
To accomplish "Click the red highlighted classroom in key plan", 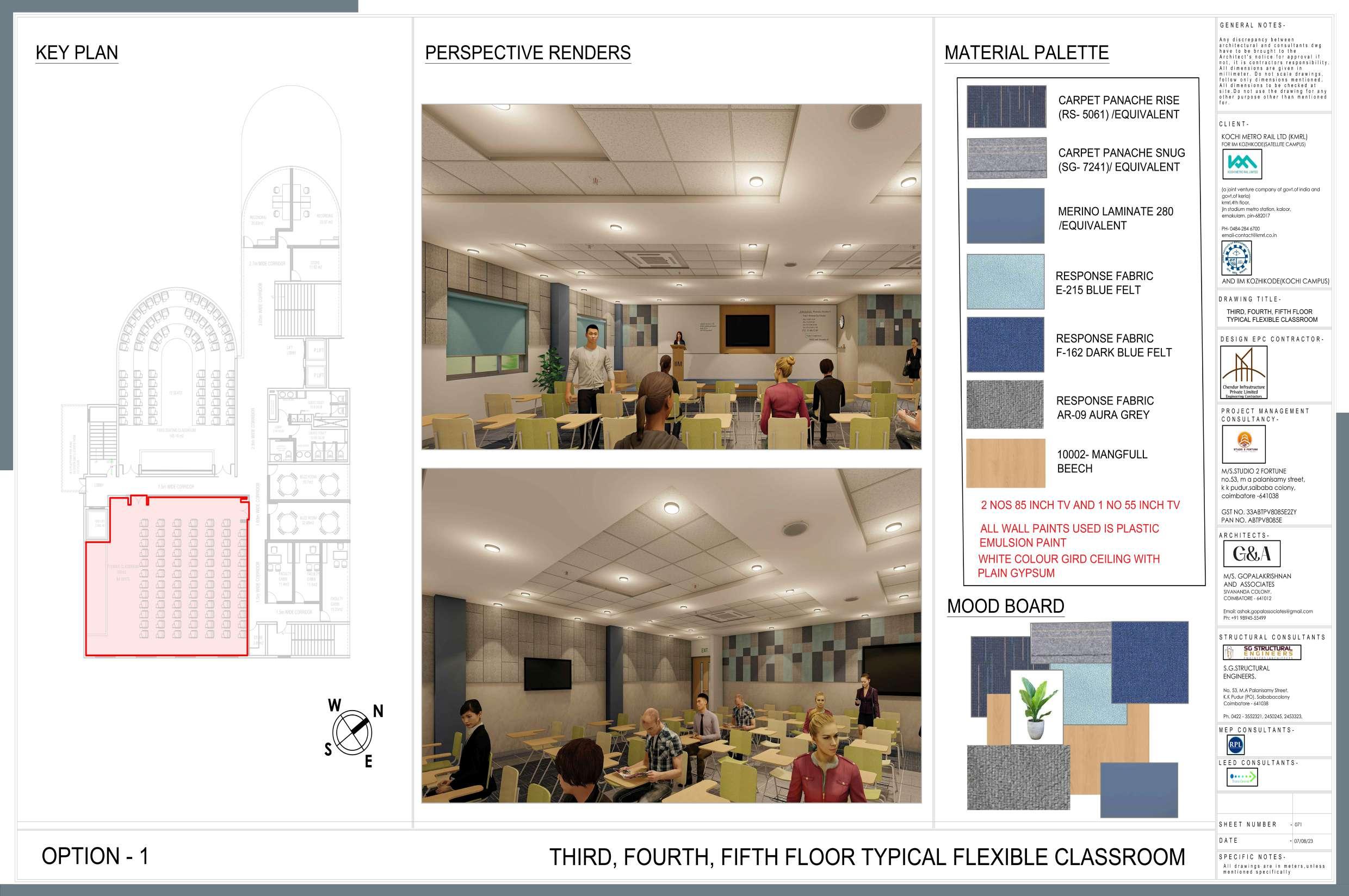I will click(x=167, y=575).
